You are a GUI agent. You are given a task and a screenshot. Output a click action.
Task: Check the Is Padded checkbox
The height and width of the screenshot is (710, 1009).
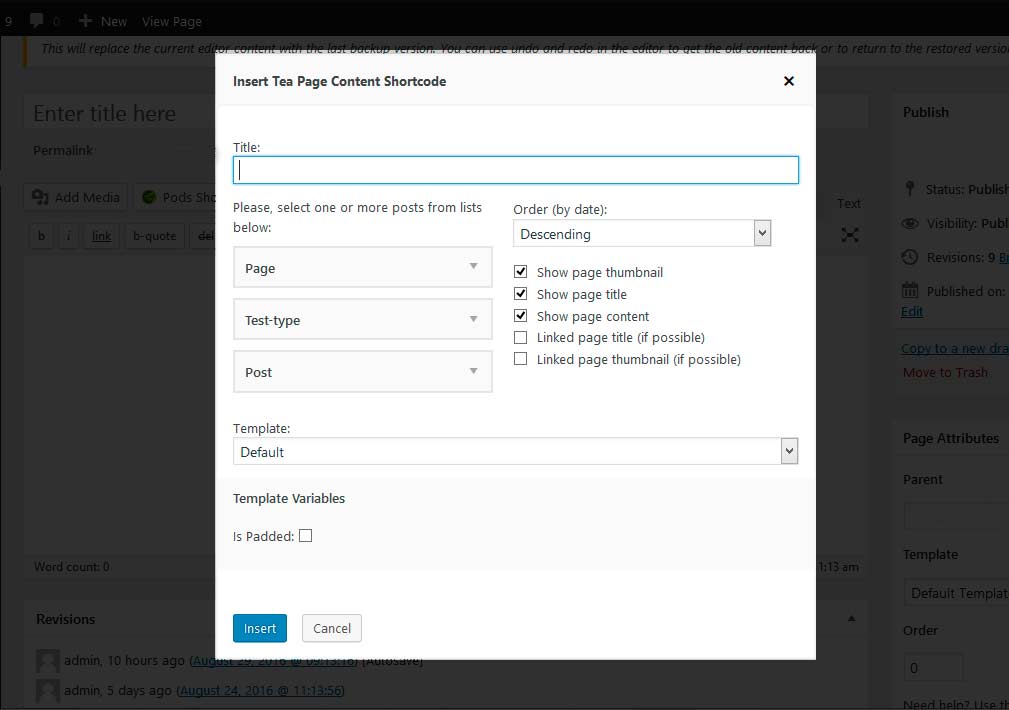click(x=305, y=536)
